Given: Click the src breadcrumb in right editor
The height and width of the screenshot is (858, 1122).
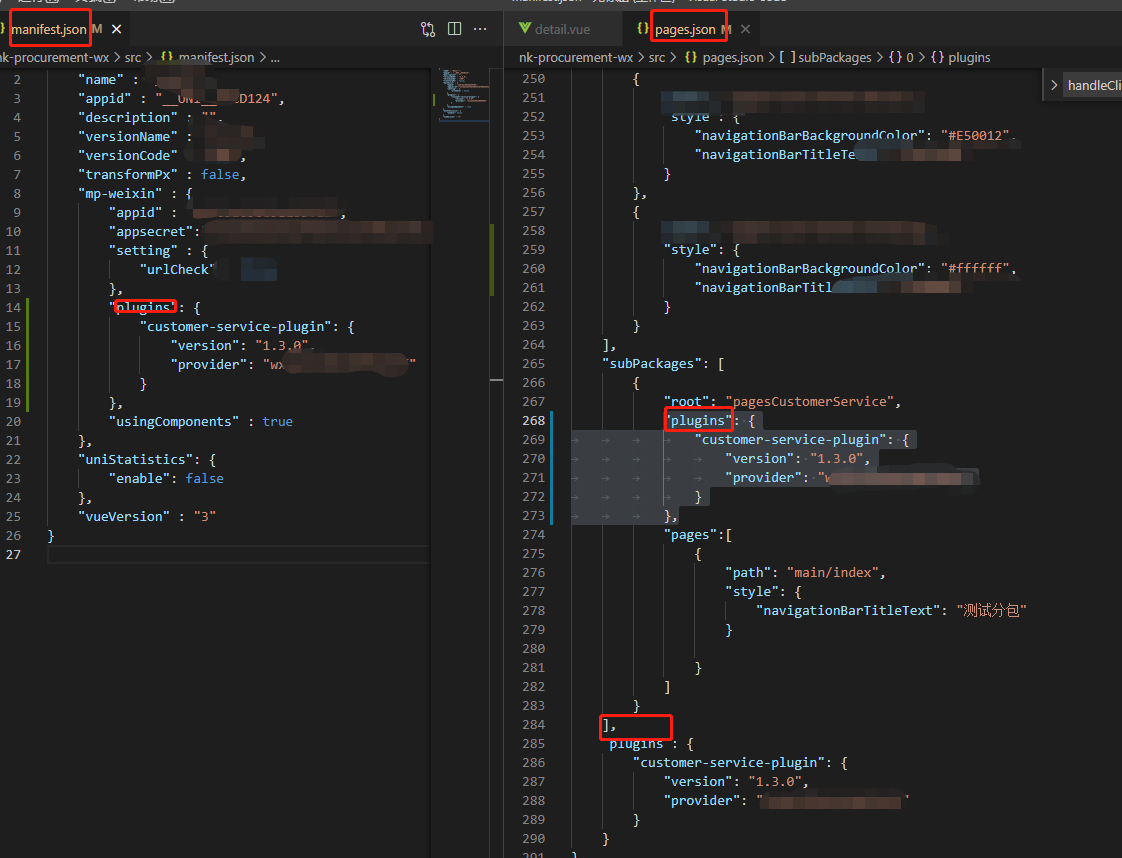Looking at the screenshot, I should pos(657,57).
